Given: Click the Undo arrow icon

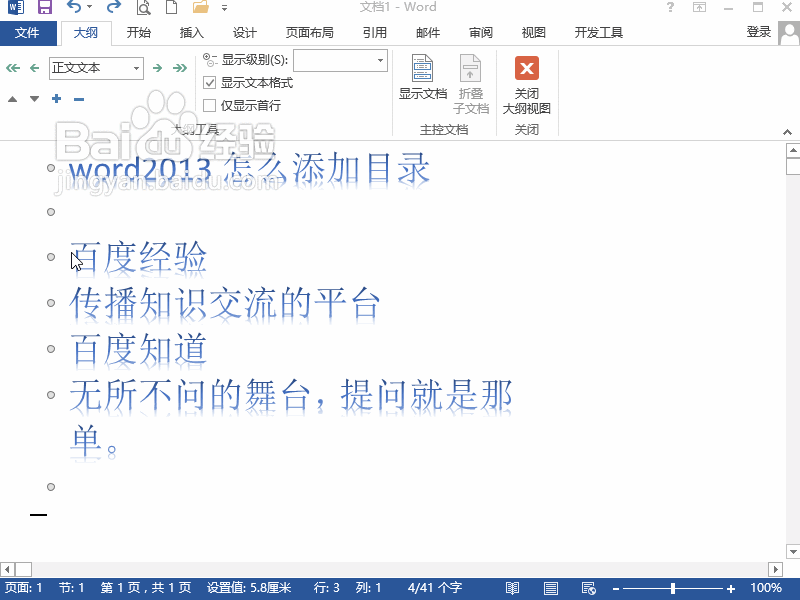Looking at the screenshot, I should pyautogui.click(x=73, y=7).
